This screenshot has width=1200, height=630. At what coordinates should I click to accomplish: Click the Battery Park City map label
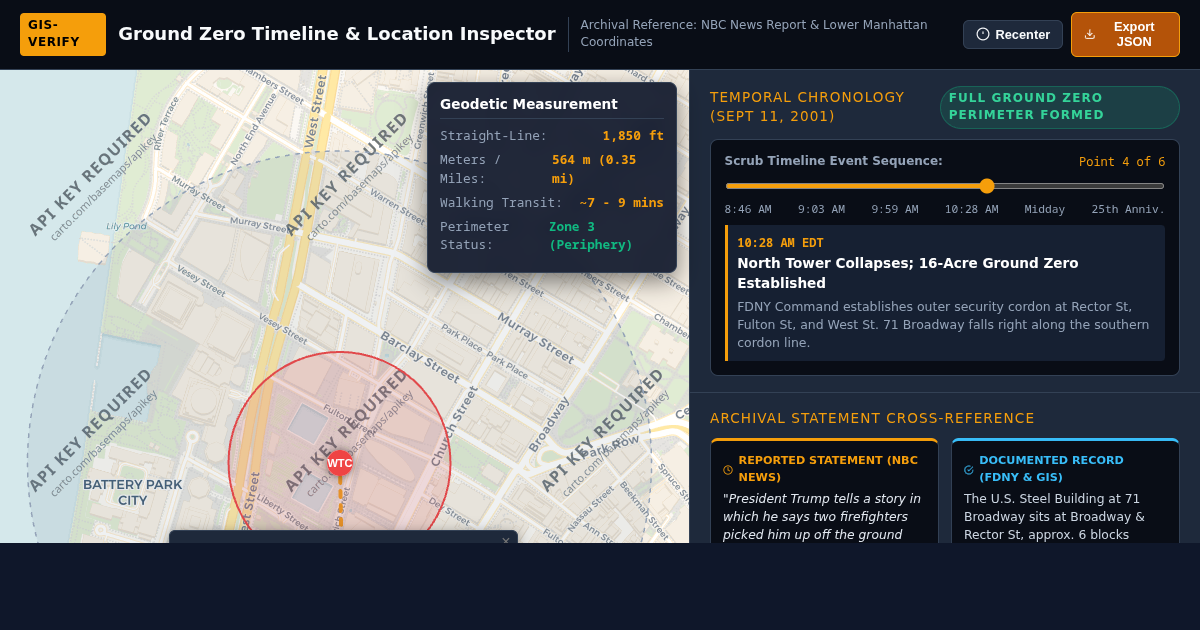click(x=133, y=493)
